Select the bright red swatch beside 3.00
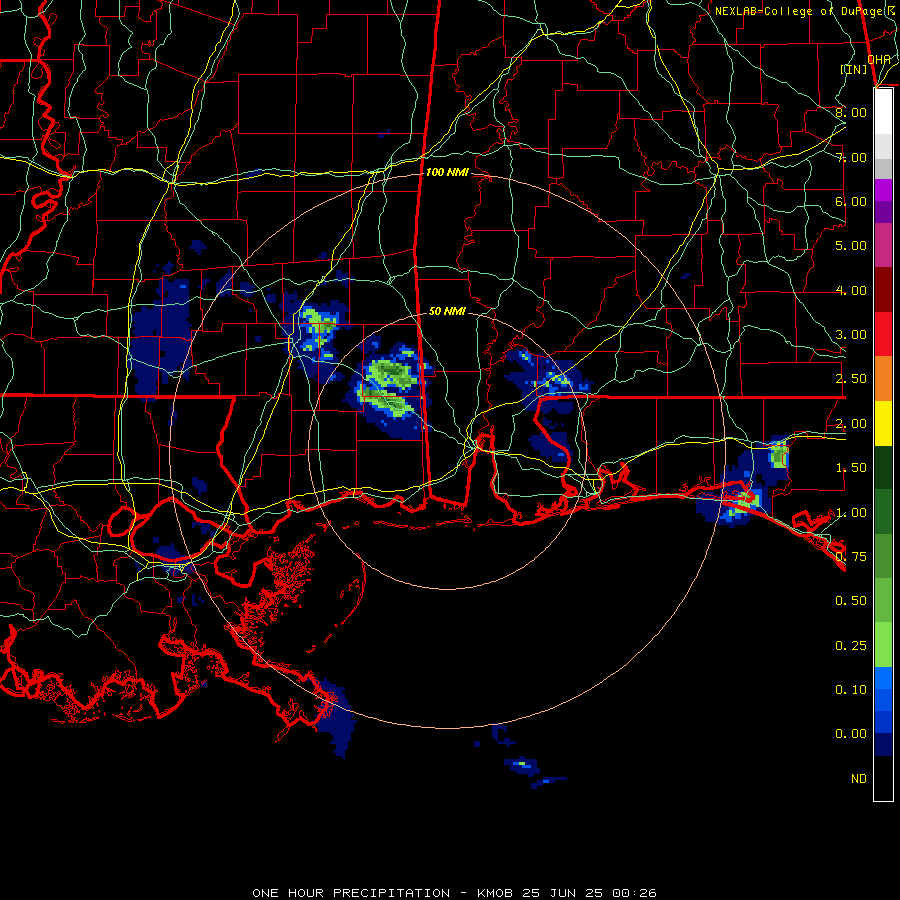Viewport: 900px width, 900px height. [x=883, y=335]
